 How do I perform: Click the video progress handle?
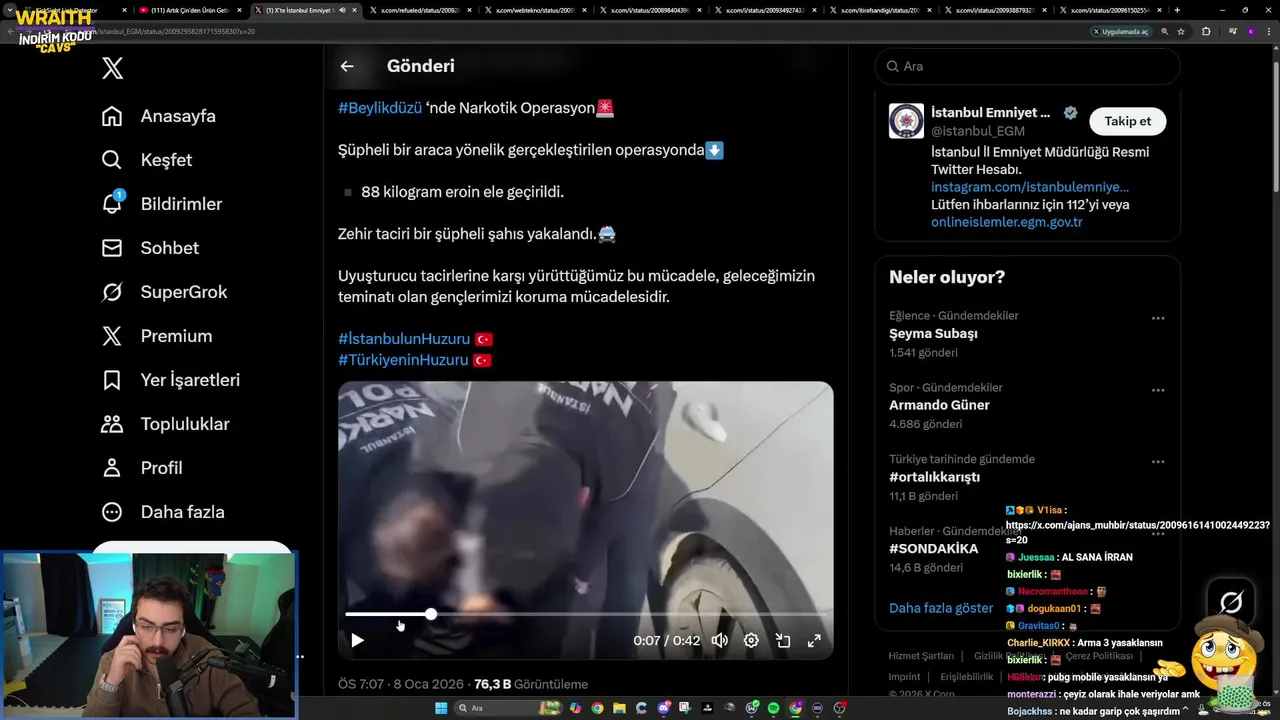pos(431,614)
